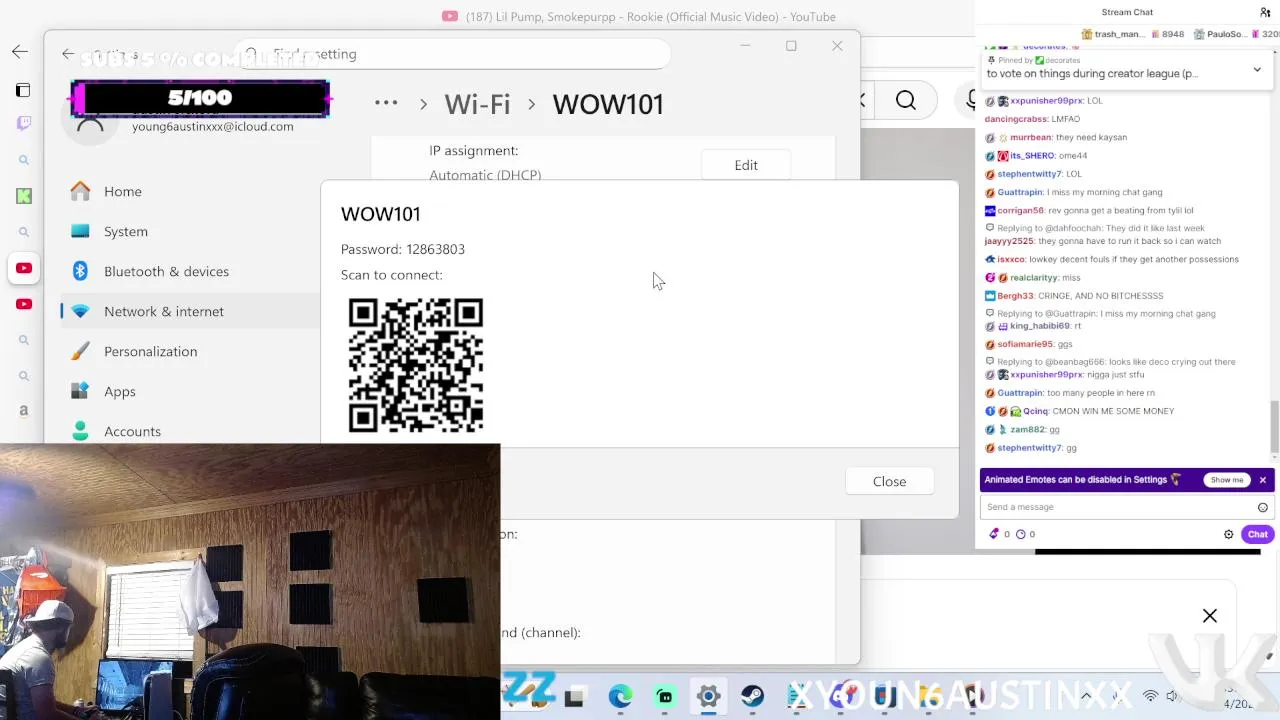Image resolution: width=1280 pixels, height=720 pixels.
Task: Click the browser back arrow at far left
Action: pyautogui.click(x=20, y=52)
